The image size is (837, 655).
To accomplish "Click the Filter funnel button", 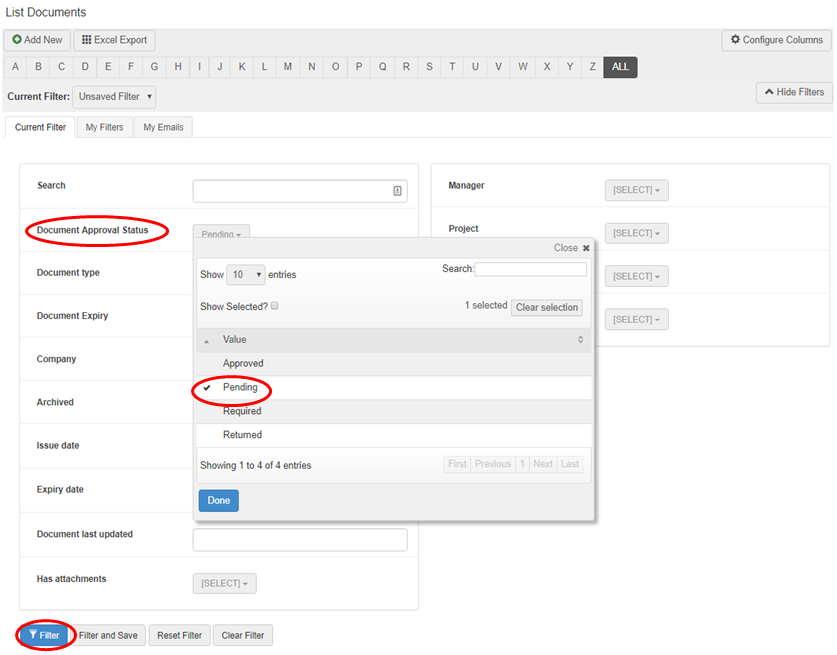I will 44,635.
